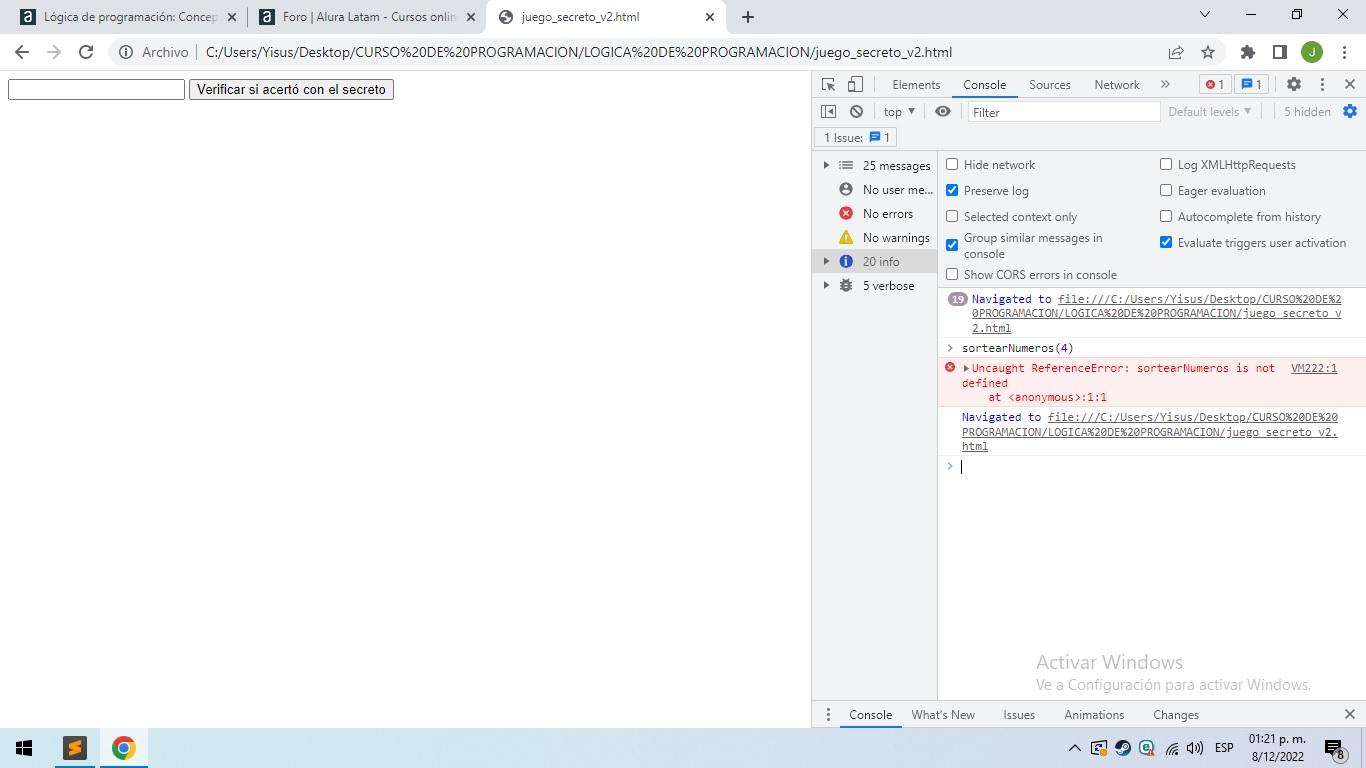Screen dimensions: 1366x768
Task: Open Chrome extensions puzzle icon
Action: pos(1248,52)
